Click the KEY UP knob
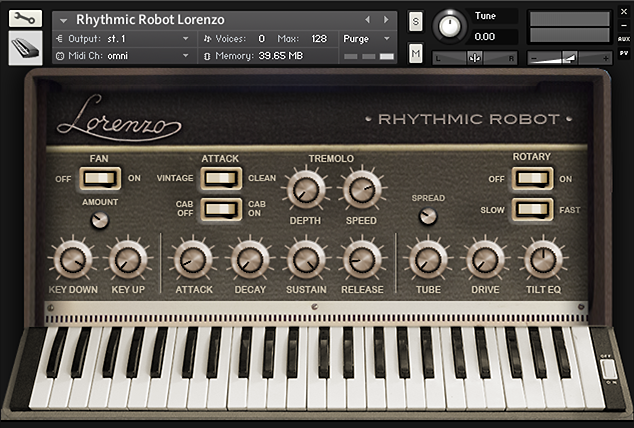The width and height of the screenshot is (634, 428). pyautogui.click(x=128, y=259)
